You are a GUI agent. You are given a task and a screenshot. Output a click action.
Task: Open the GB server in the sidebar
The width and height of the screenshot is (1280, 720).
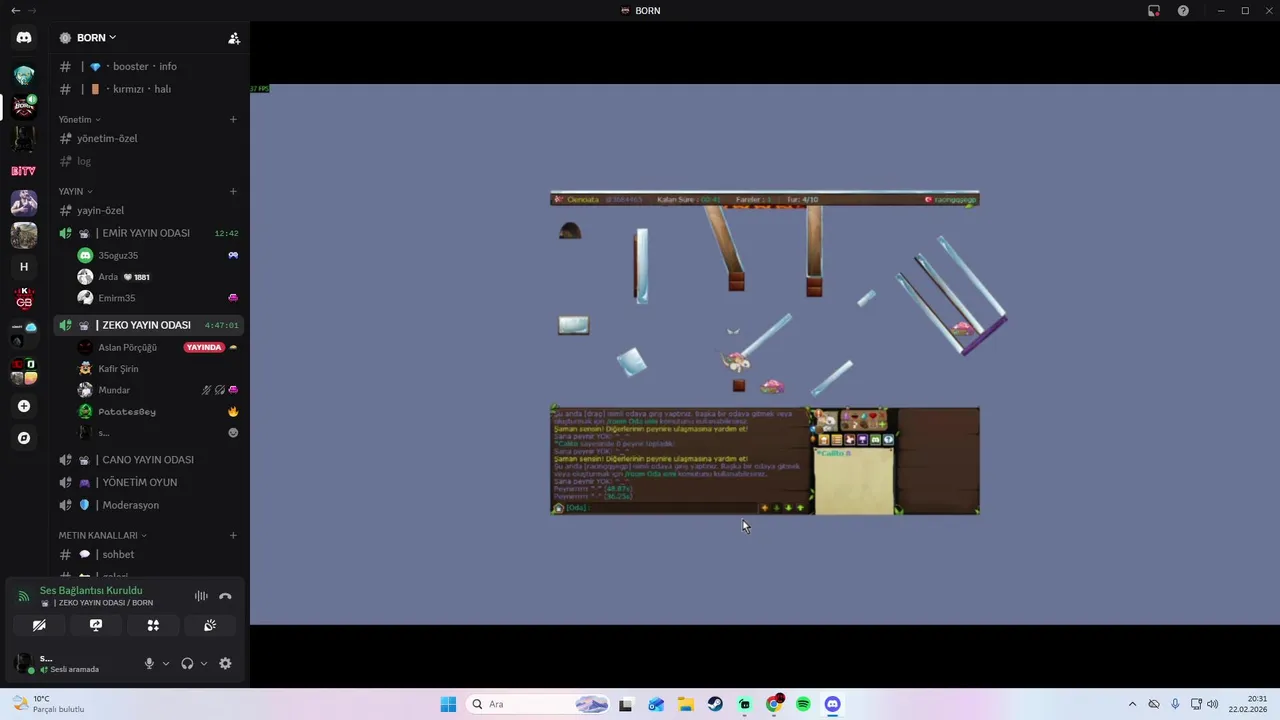pos(24,299)
